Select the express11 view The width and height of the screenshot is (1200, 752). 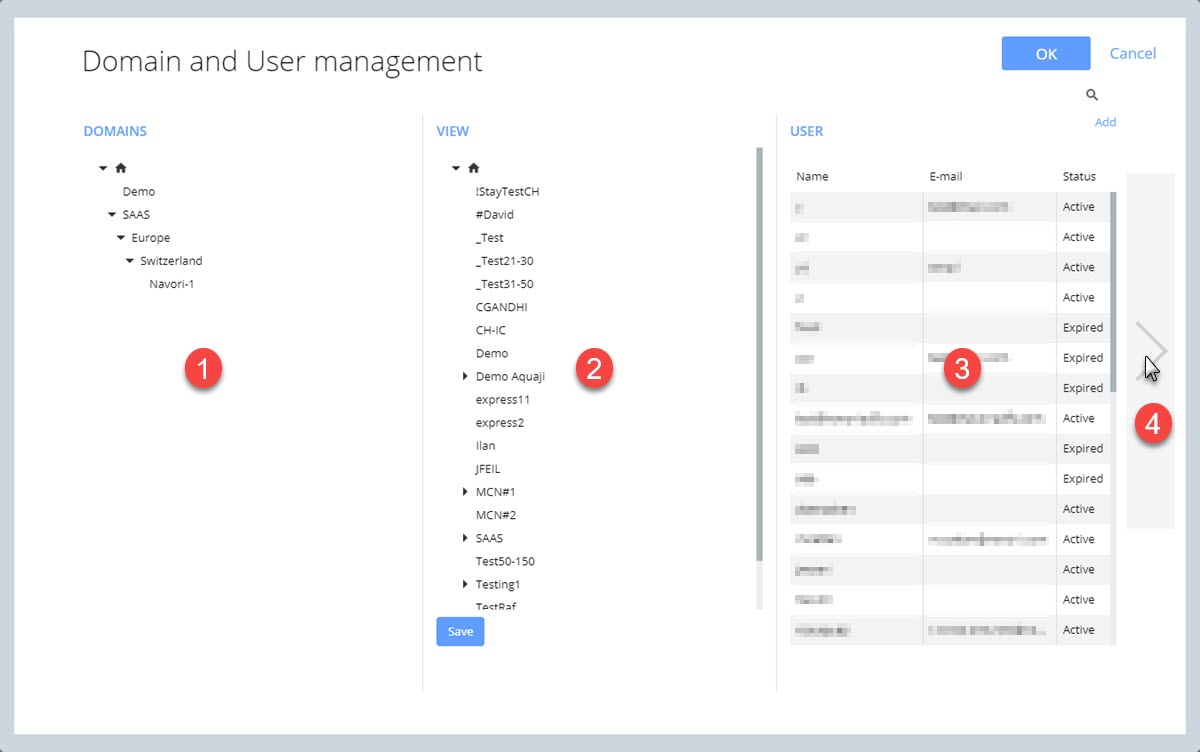pyautogui.click(x=503, y=400)
